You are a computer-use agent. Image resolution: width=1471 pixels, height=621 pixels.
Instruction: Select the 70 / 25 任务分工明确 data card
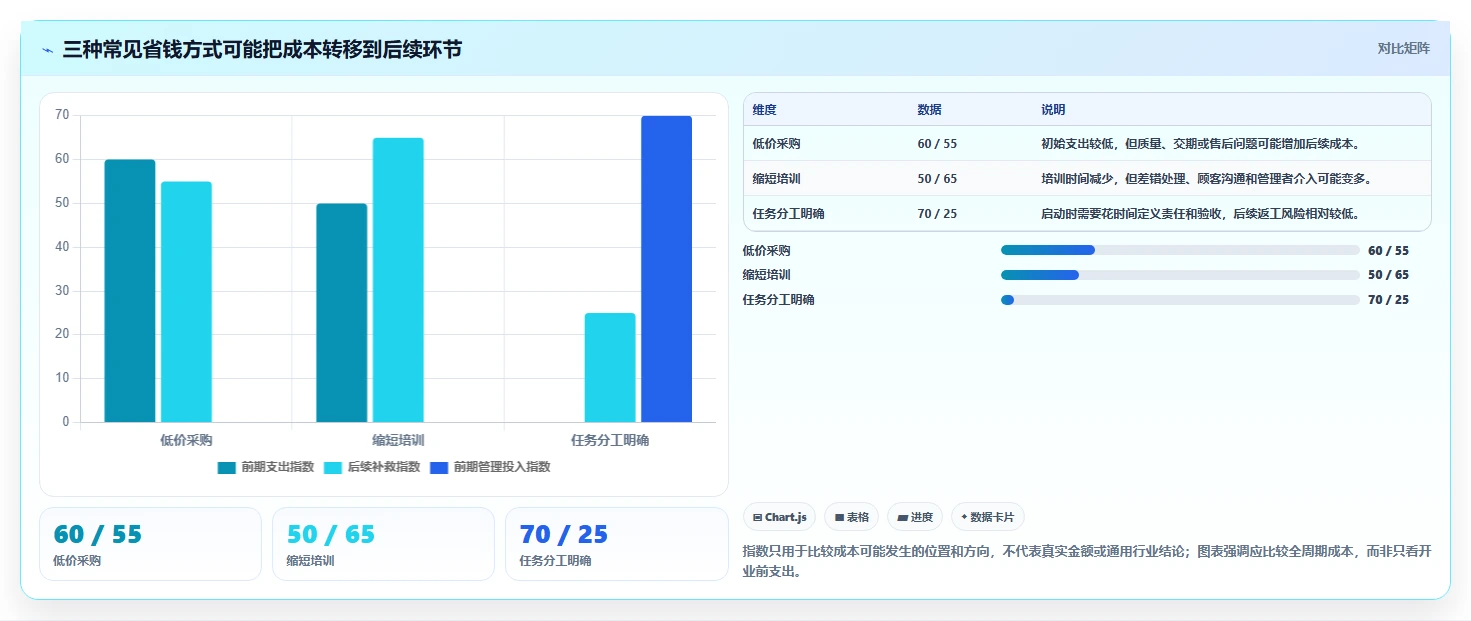point(617,544)
